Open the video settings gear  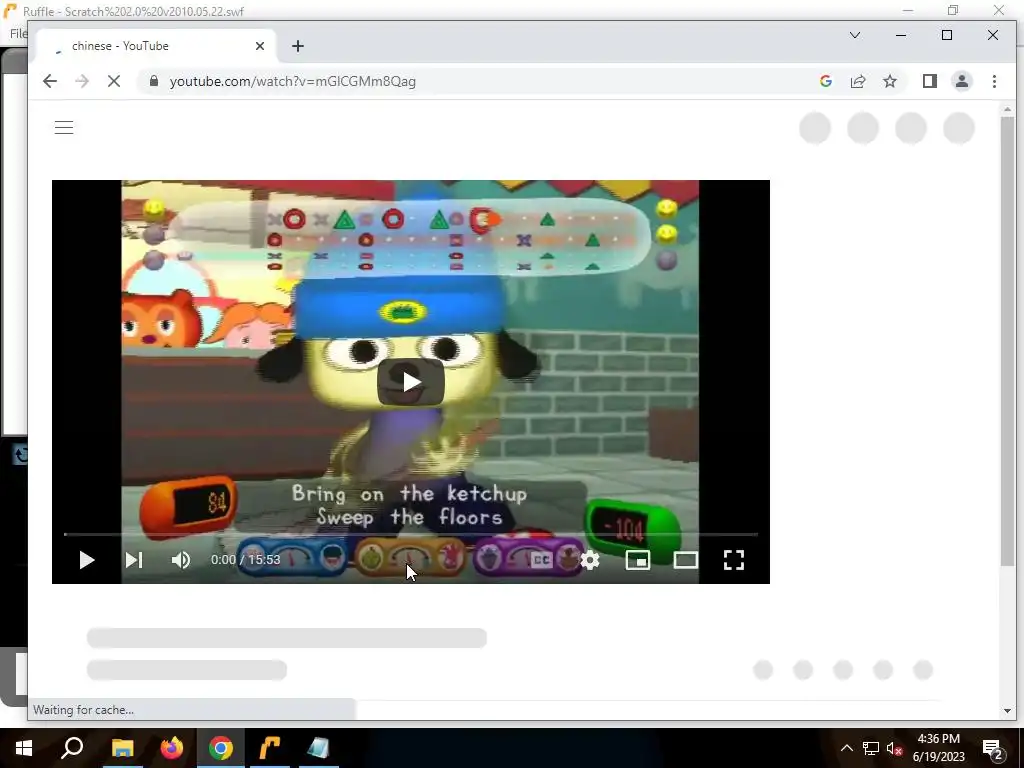(x=590, y=560)
